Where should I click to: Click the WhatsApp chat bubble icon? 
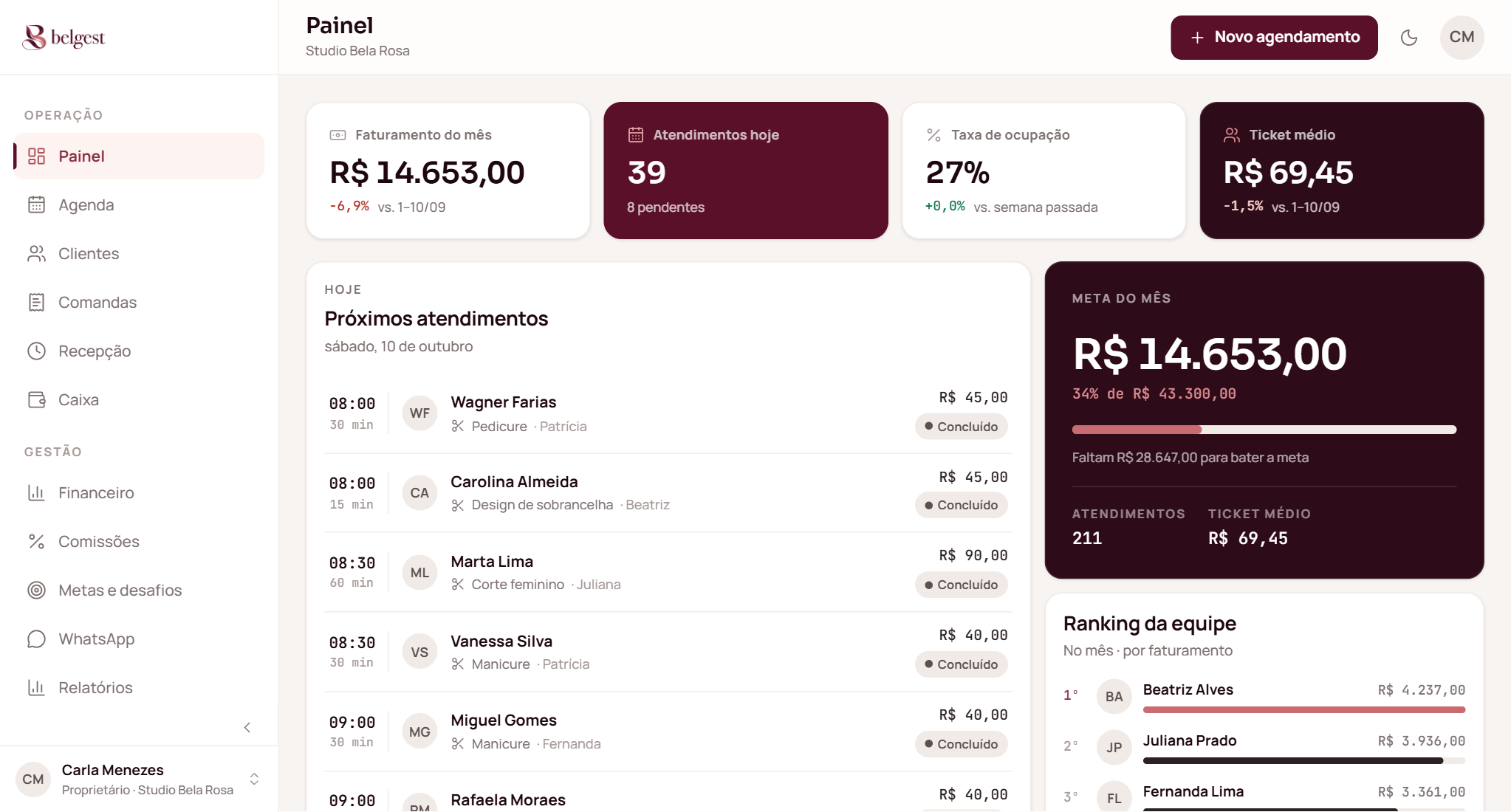point(36,639)
